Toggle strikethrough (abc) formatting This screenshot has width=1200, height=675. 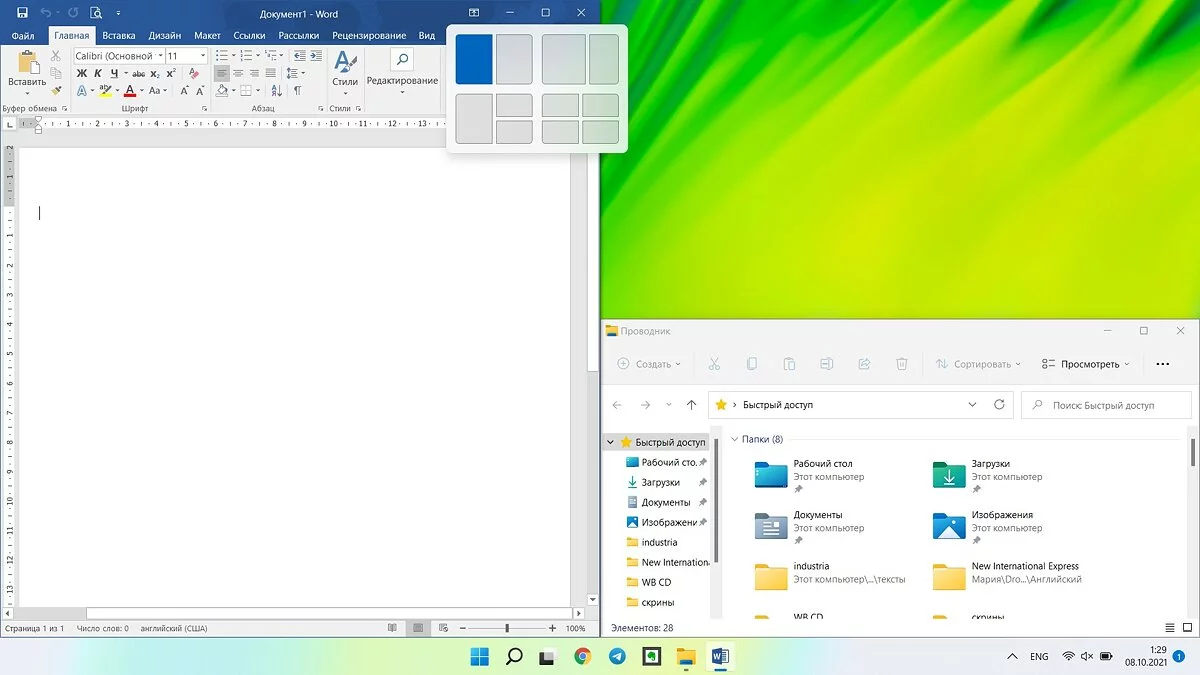(x=138, y=73)
